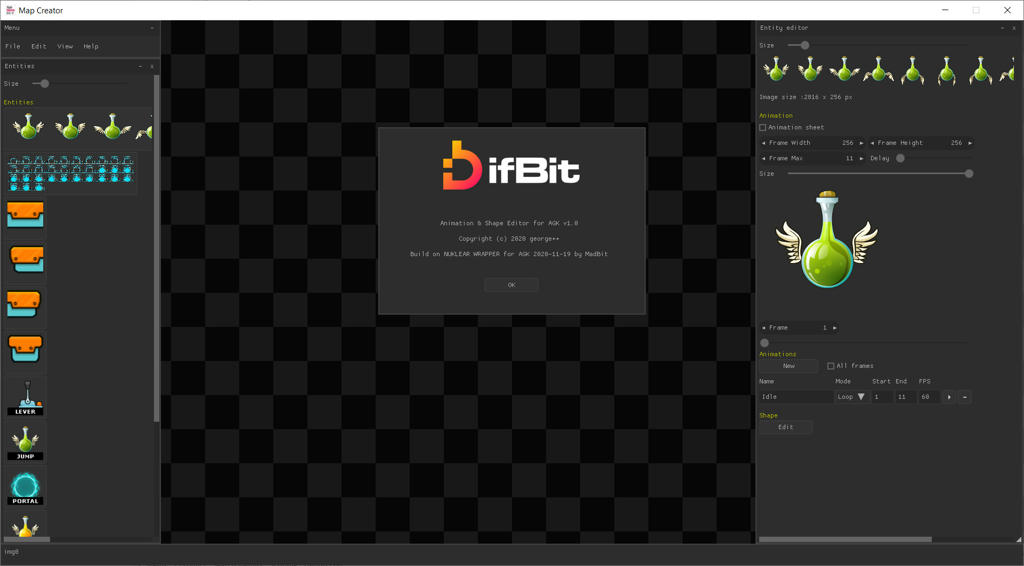Edit the animation FPS field
Screen dimensions: 1024x566
929,397
